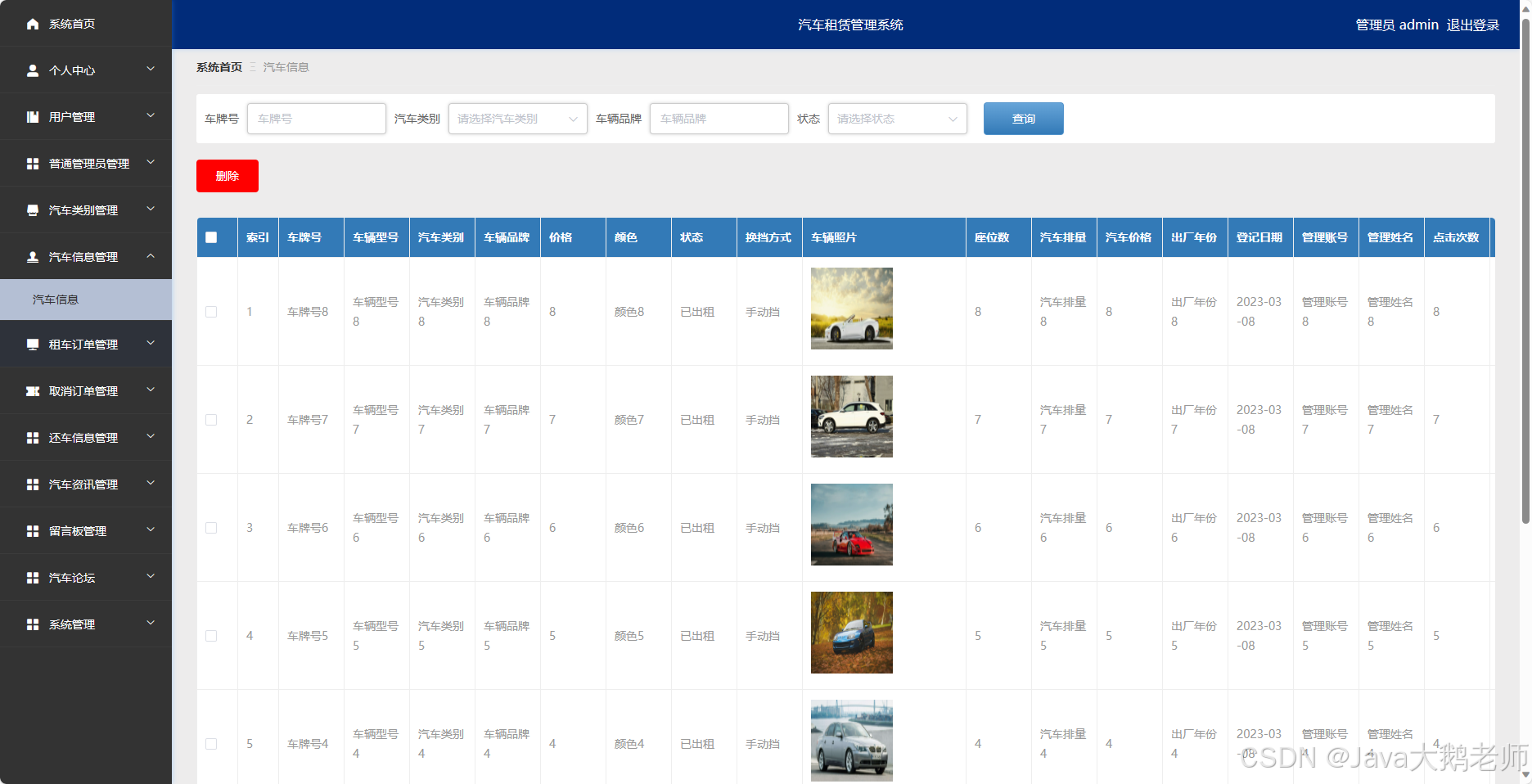1532x784 pixels.
Task: Click the monitor icon beside 租车订单管理
Action: pyautogui.click(x=33, y=345)
